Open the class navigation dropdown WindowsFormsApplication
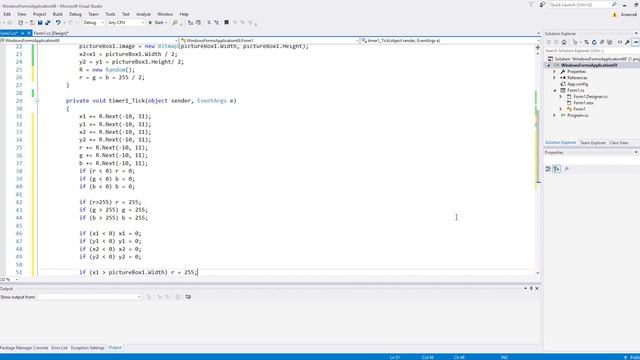640x360 pixels. (x=89, y=41)
